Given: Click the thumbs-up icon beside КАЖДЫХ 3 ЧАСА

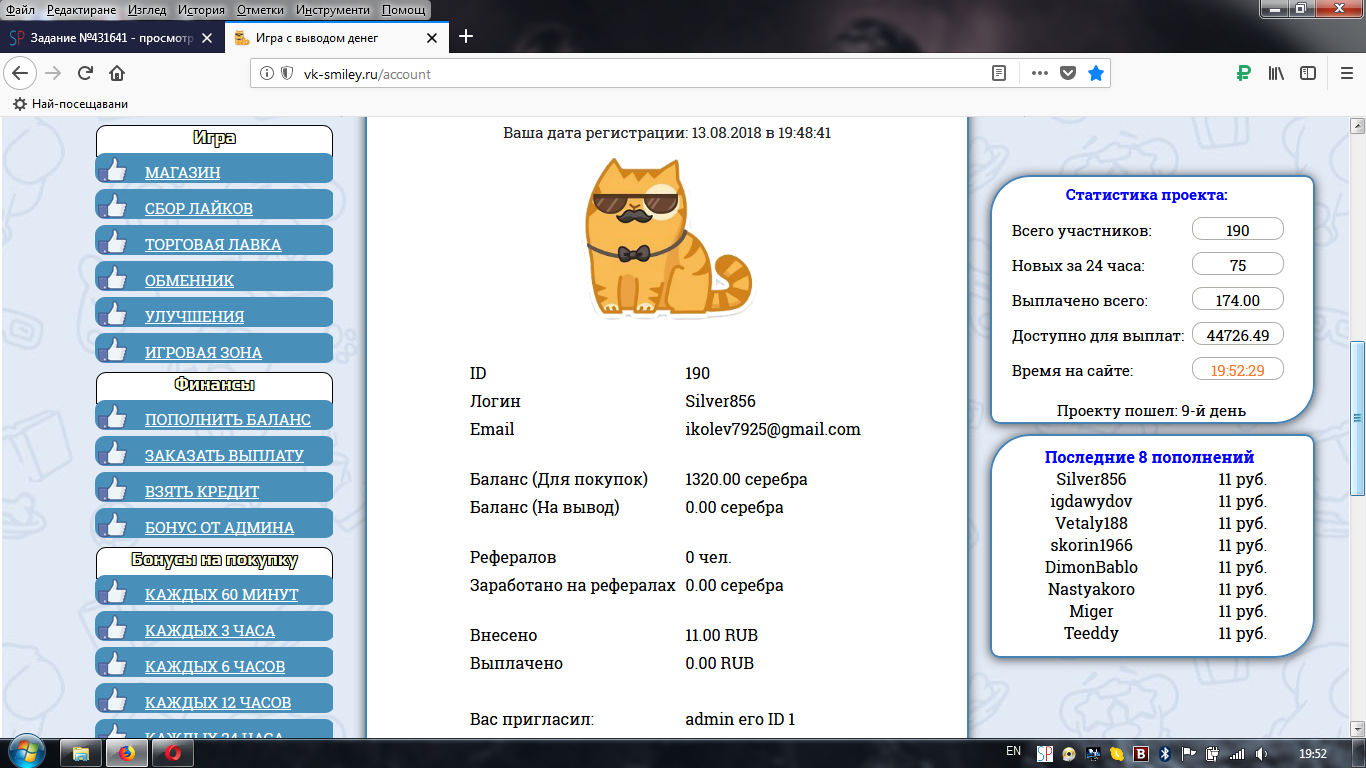Looking at the screenshot, I should click(113, 628).
